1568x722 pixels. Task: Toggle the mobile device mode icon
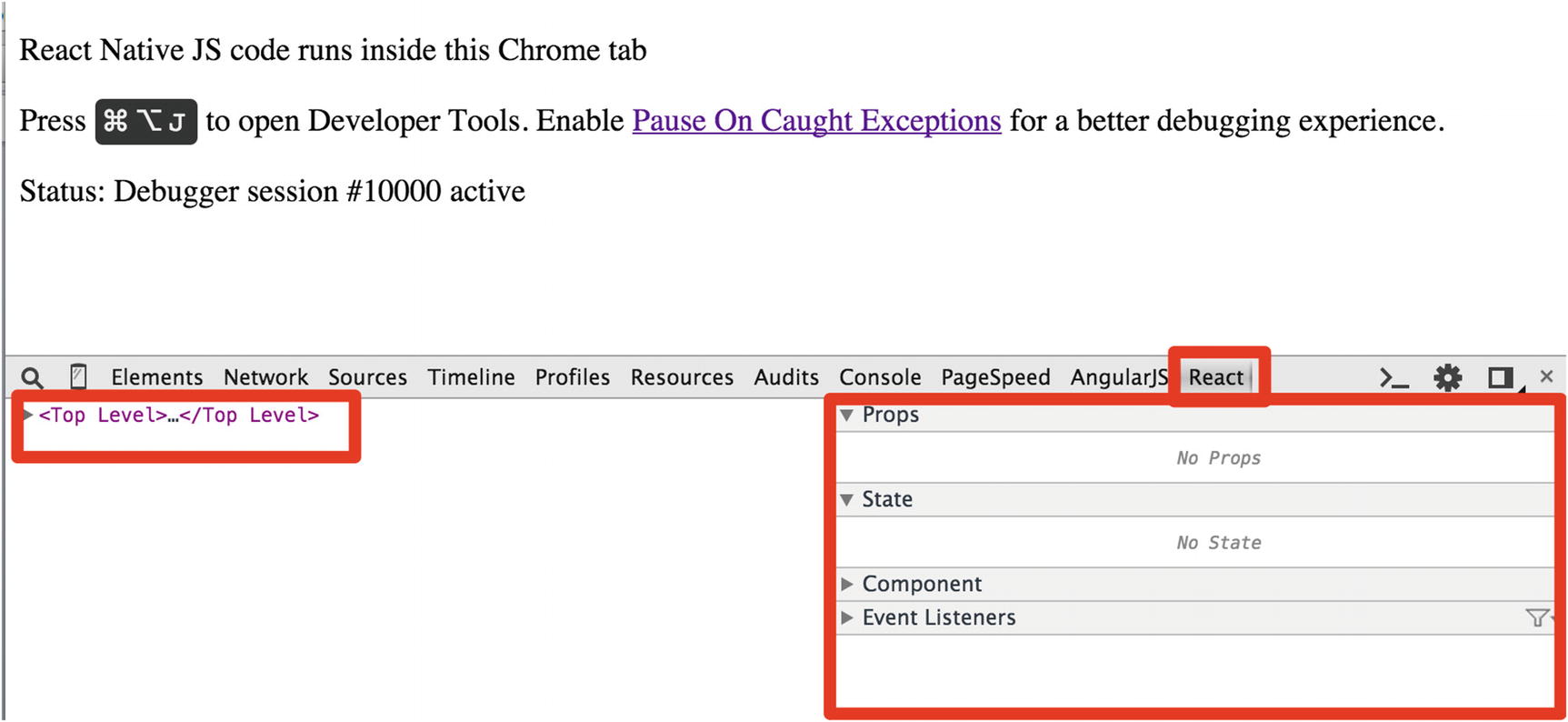click(79, 376)
